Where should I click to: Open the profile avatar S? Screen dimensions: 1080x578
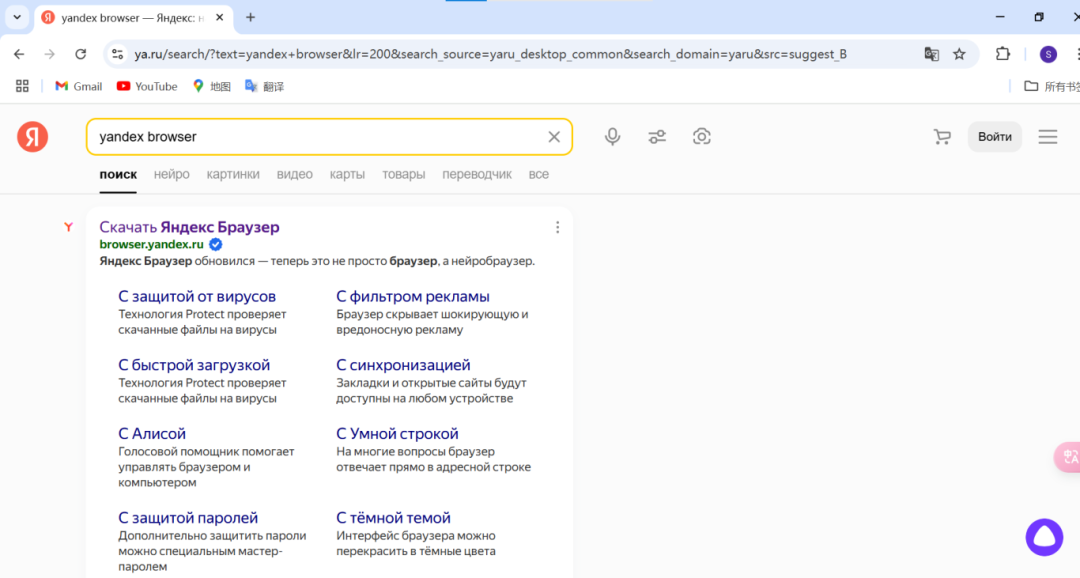point(1048,54)
